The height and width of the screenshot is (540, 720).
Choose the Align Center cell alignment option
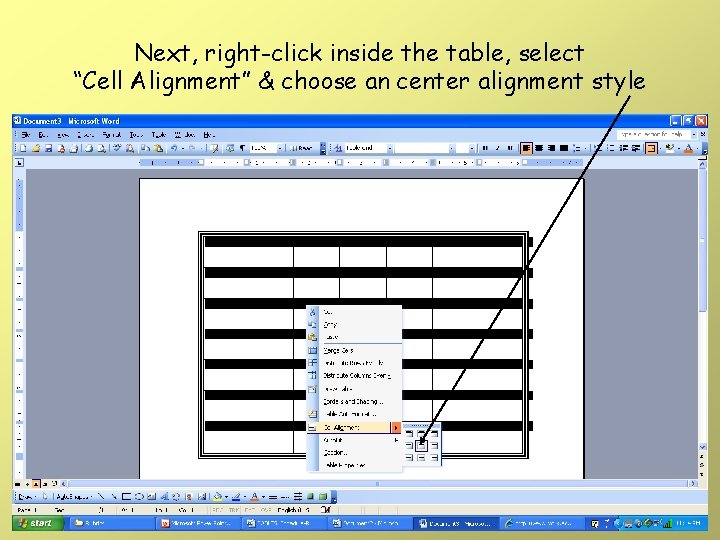422,445
